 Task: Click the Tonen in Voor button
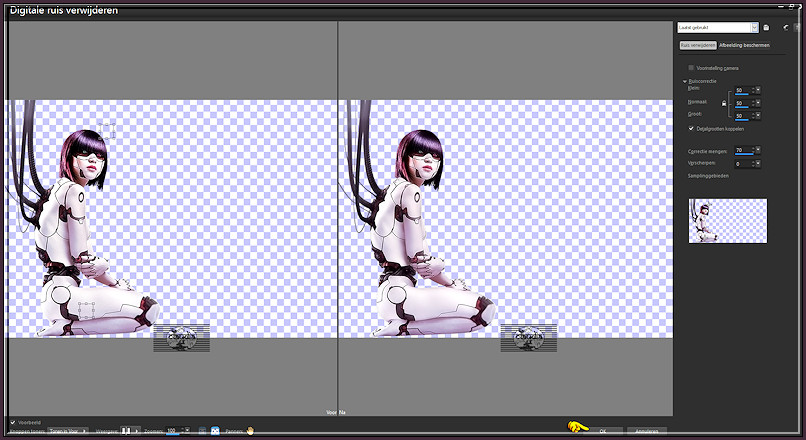[x=68, y=431]
